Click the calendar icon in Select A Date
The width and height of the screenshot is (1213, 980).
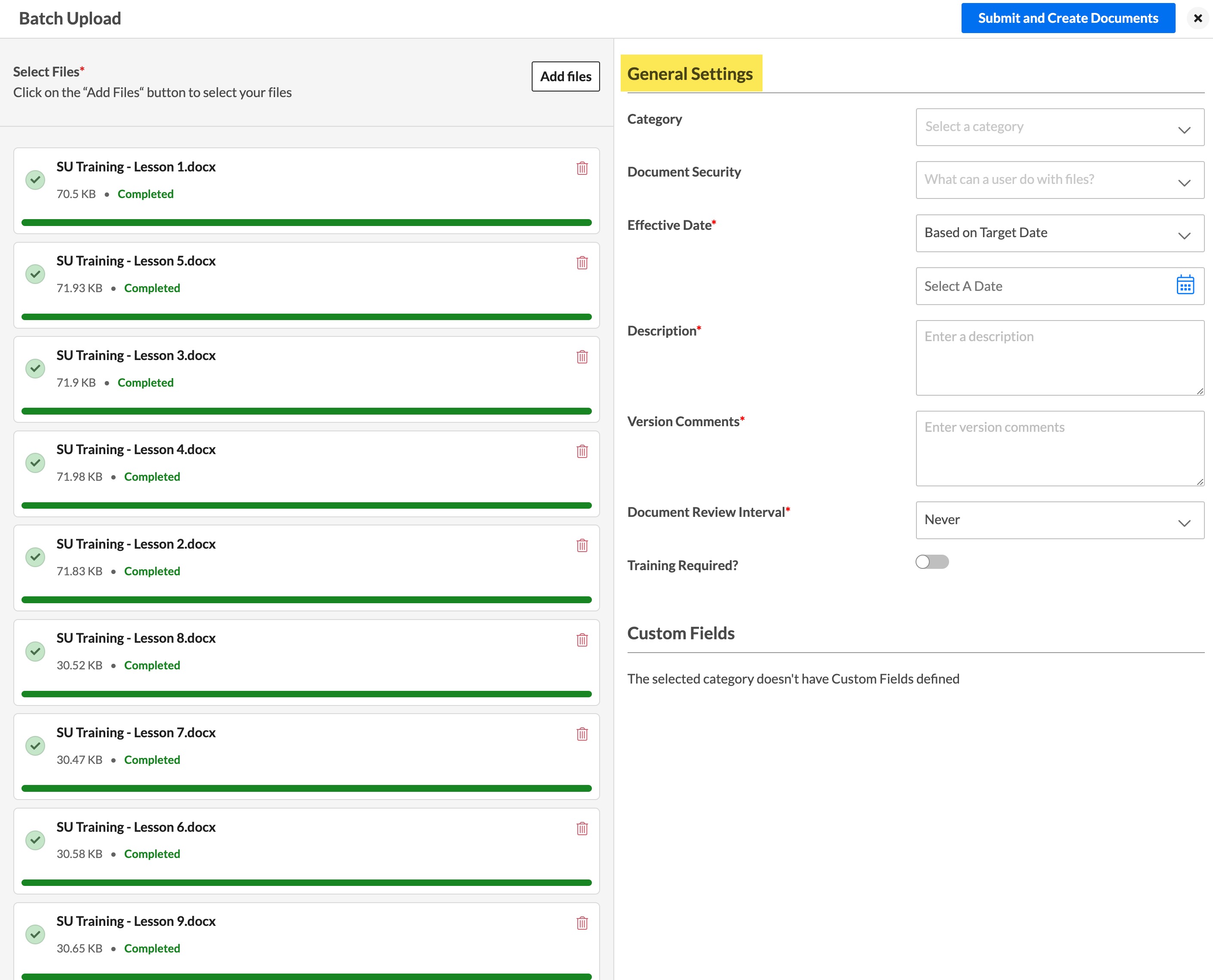click(1185, 285)
